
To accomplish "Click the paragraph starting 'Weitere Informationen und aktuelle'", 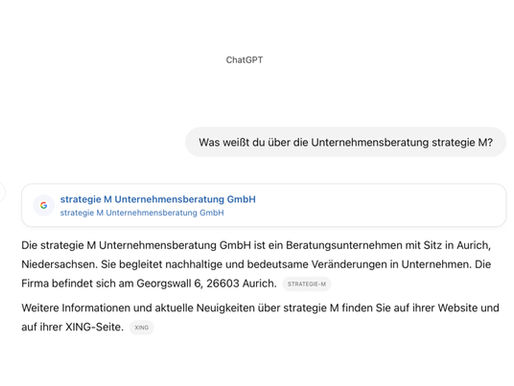I will (x=260, y=317).
